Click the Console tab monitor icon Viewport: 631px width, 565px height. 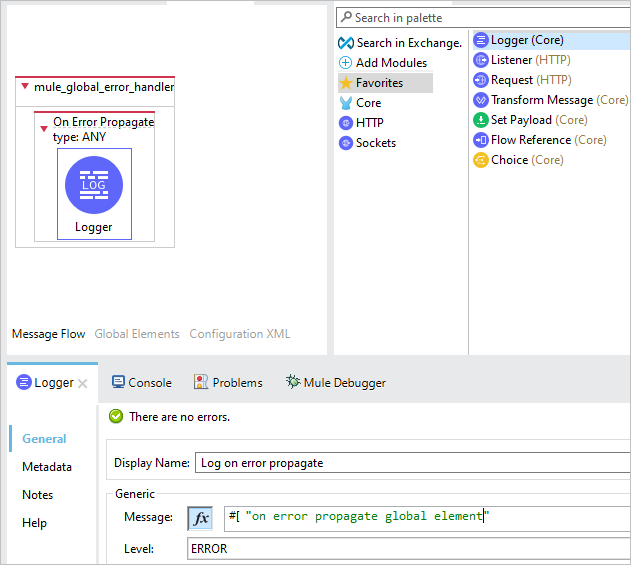(x=118, y=382)
